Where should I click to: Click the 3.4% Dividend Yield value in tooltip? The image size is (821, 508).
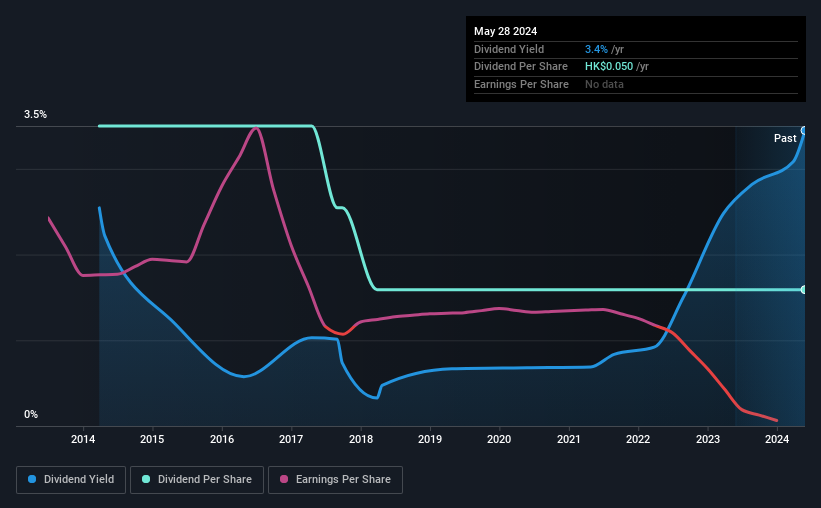pyautogui.click(x=596, y=49)
